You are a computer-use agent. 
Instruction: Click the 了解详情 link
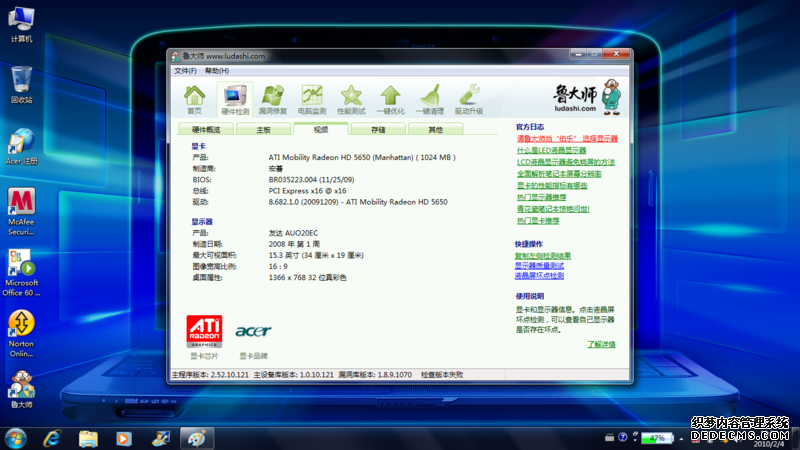(601, 344)
